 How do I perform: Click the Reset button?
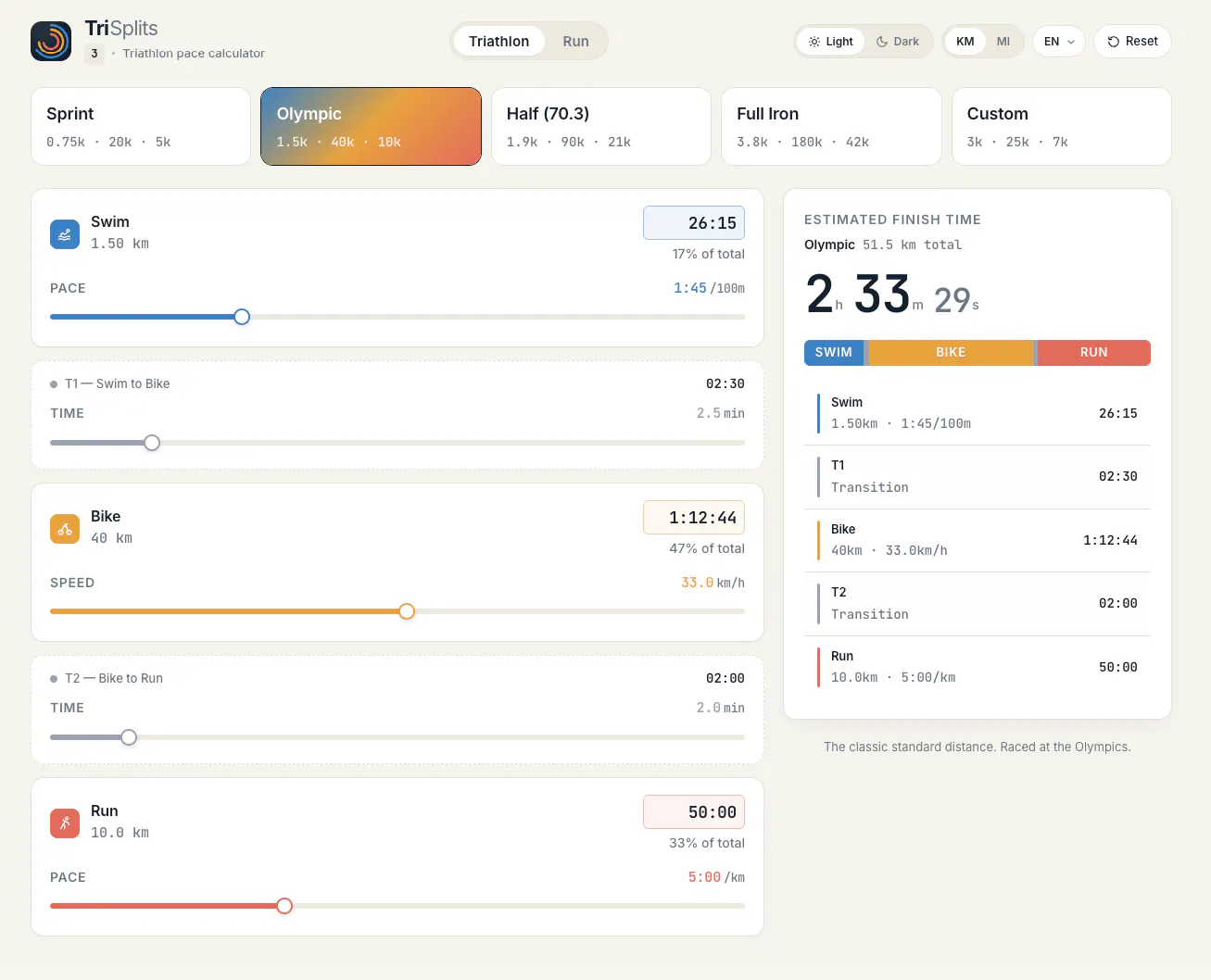pos(1132,42)
